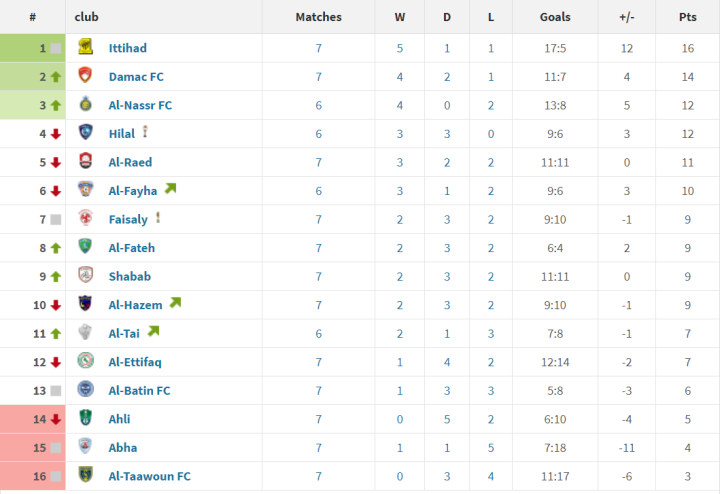Click the Hilal club crest icon
Viewport: 720px width, 494px height.
pos(85,133)
